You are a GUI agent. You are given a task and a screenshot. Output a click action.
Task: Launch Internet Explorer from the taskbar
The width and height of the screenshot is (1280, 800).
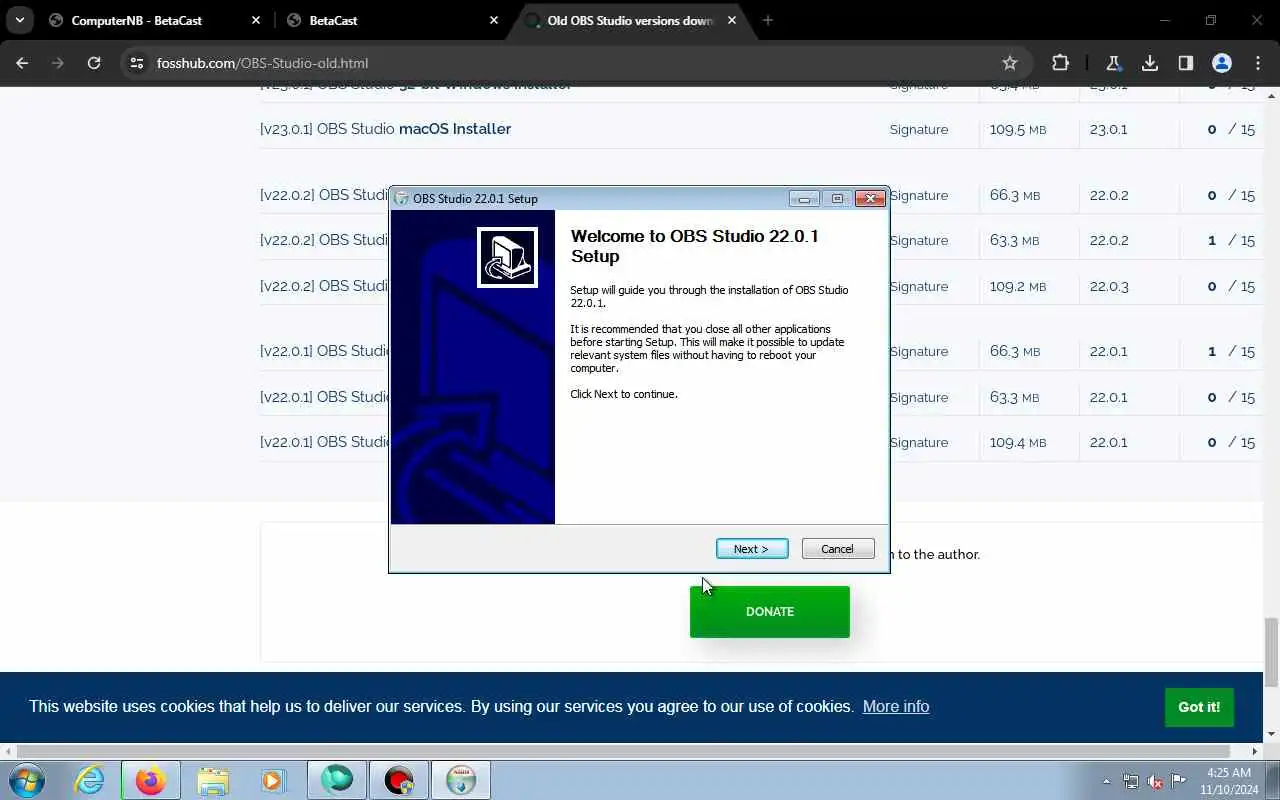tap(90, 780)
